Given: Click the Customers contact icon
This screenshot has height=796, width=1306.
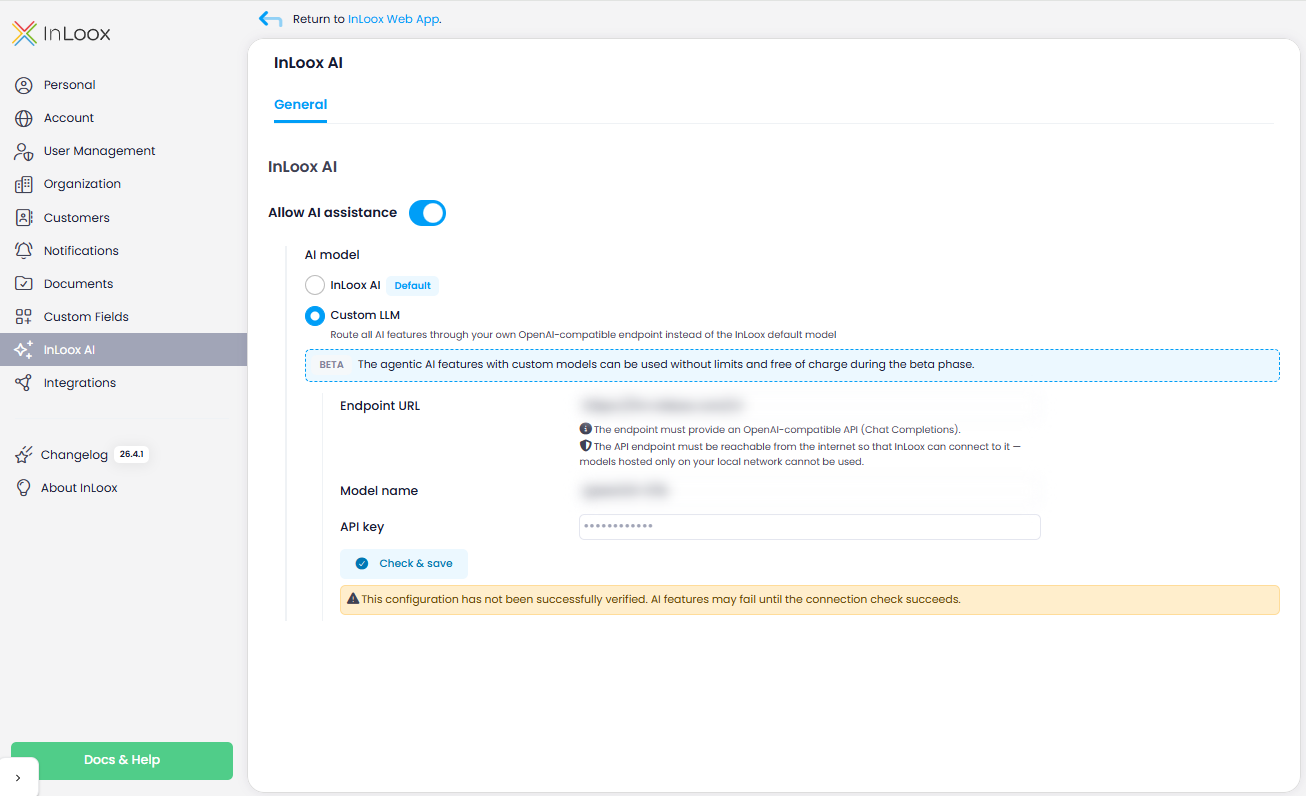Looking at the screenshot, I should (x=24, y=217).
